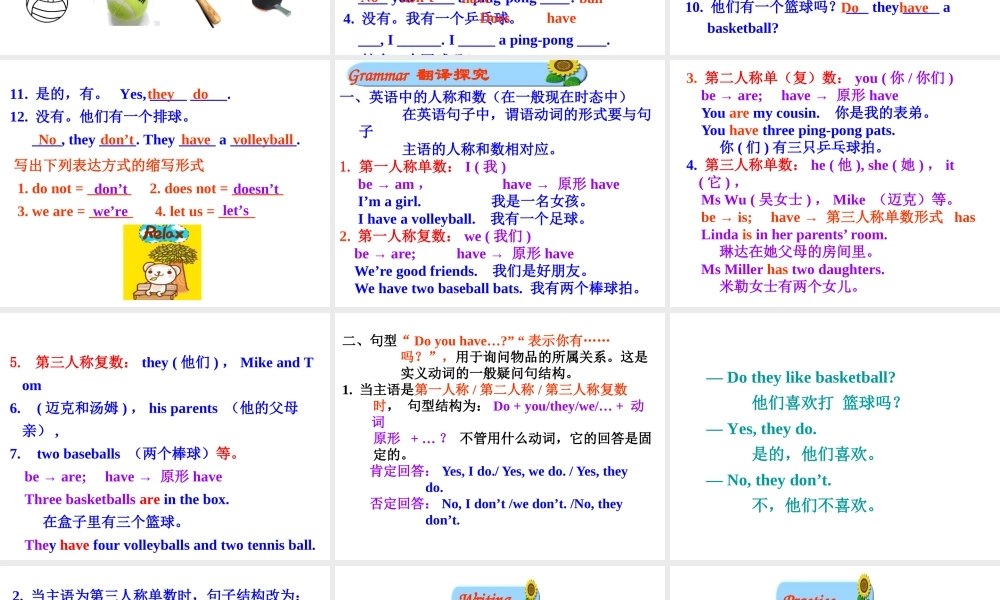
Task: Click the line 'I have a volleyball.'
Action: tap(416, 219)
